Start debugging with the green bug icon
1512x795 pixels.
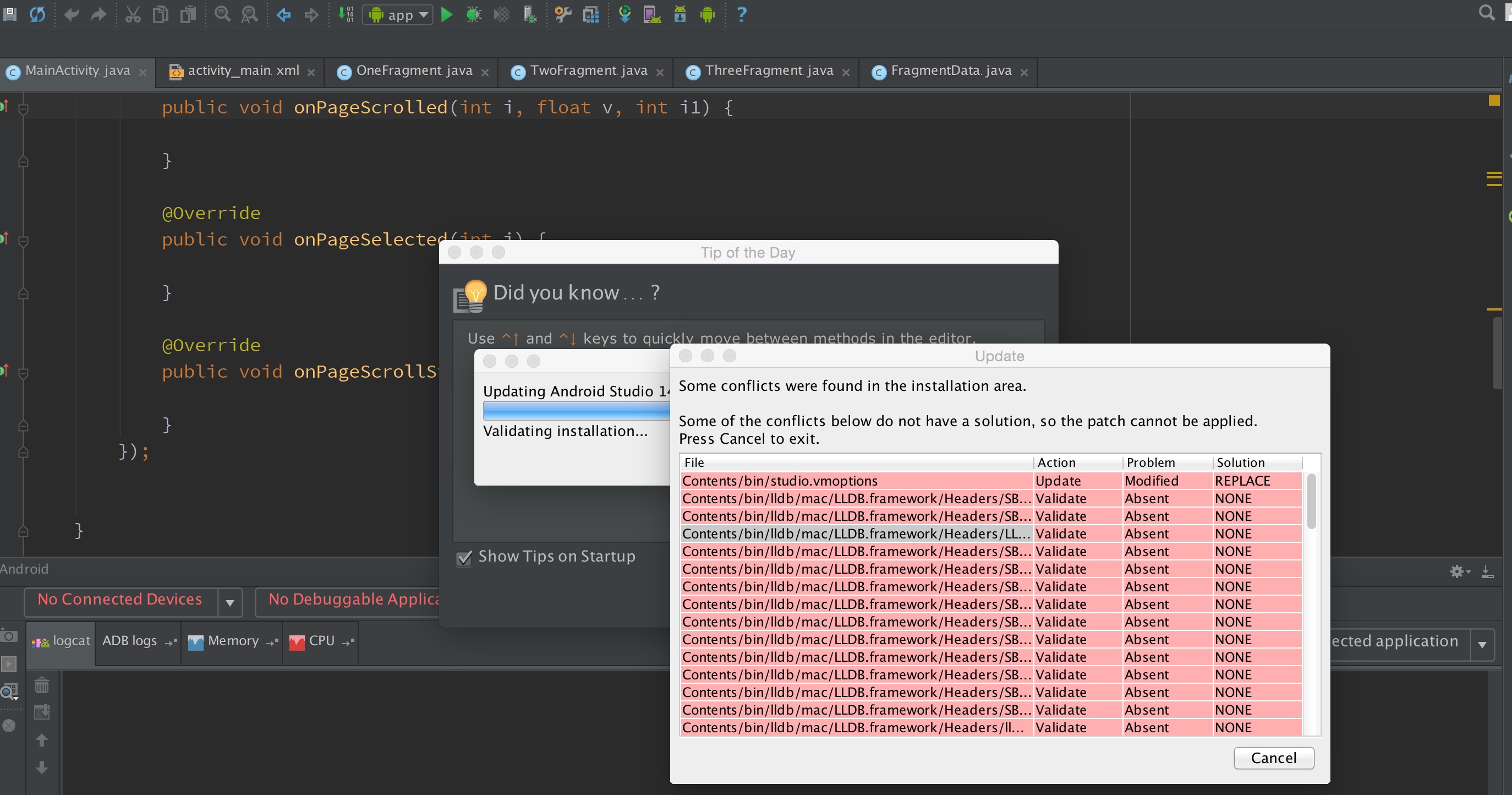coord(474,14)
